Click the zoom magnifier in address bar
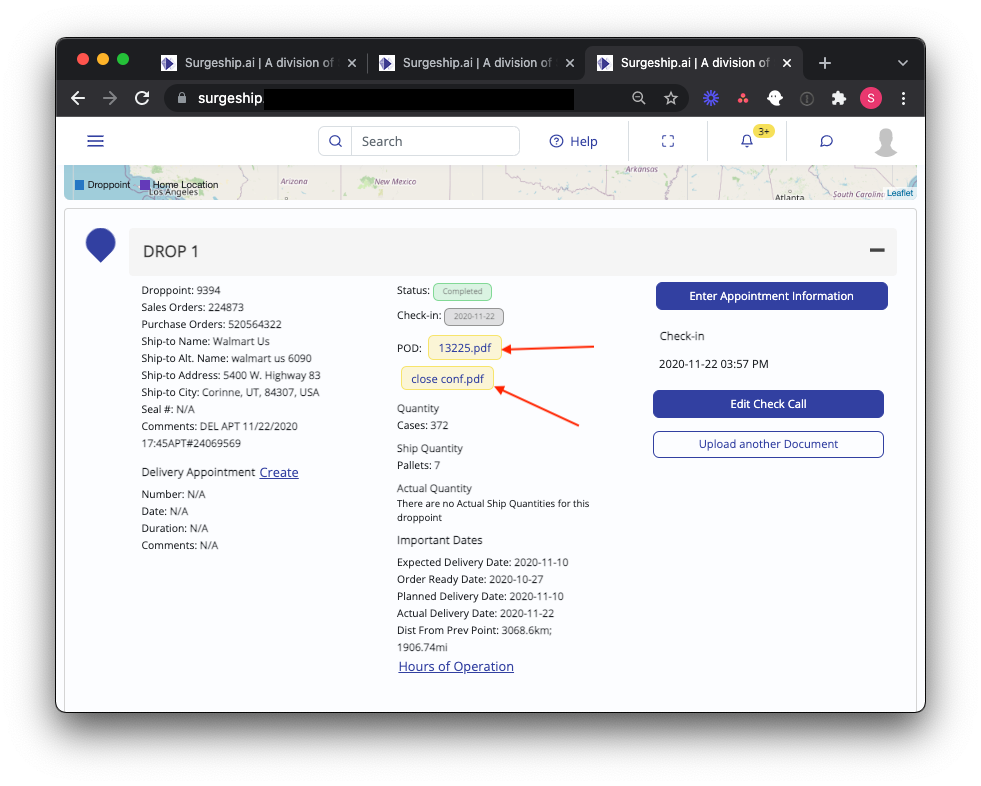Image resolution: width=981 pixels, height=786 pixels. pyautogui.click(x=638, y=98)
